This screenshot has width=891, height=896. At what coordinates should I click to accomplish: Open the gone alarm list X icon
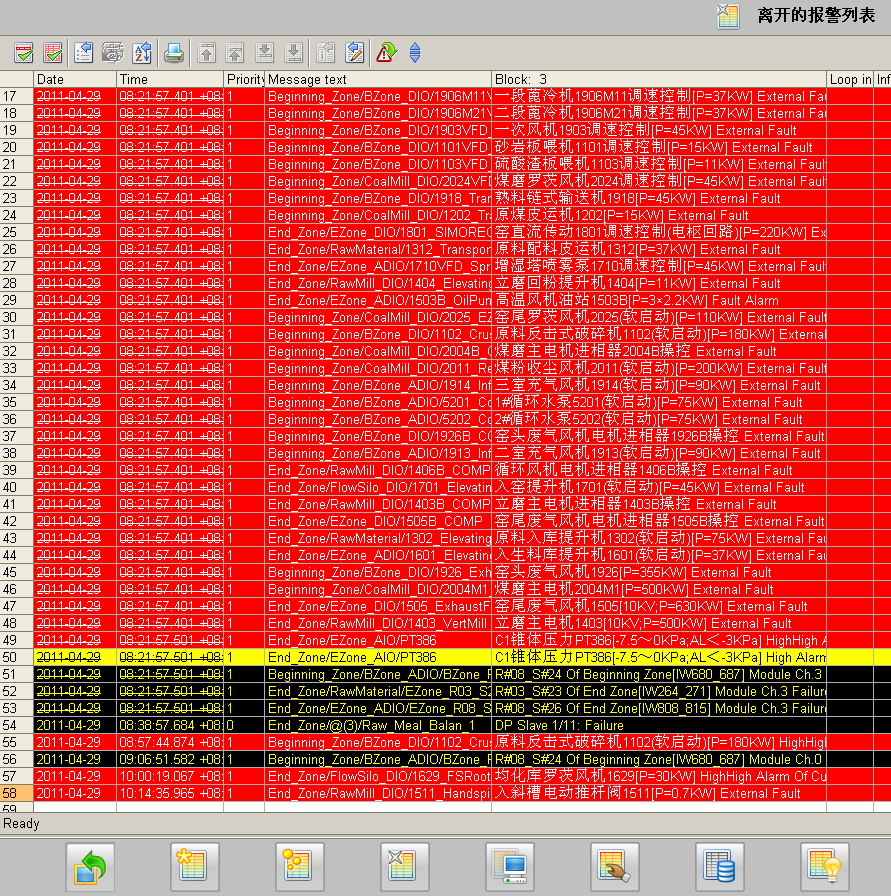(405, 866)
